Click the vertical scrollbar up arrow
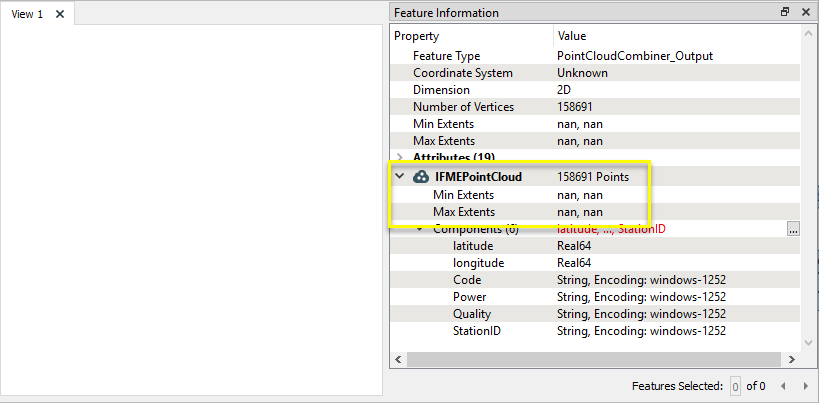Image resolution: width=819 pixels, height=403 pixels. click(809, 34)
